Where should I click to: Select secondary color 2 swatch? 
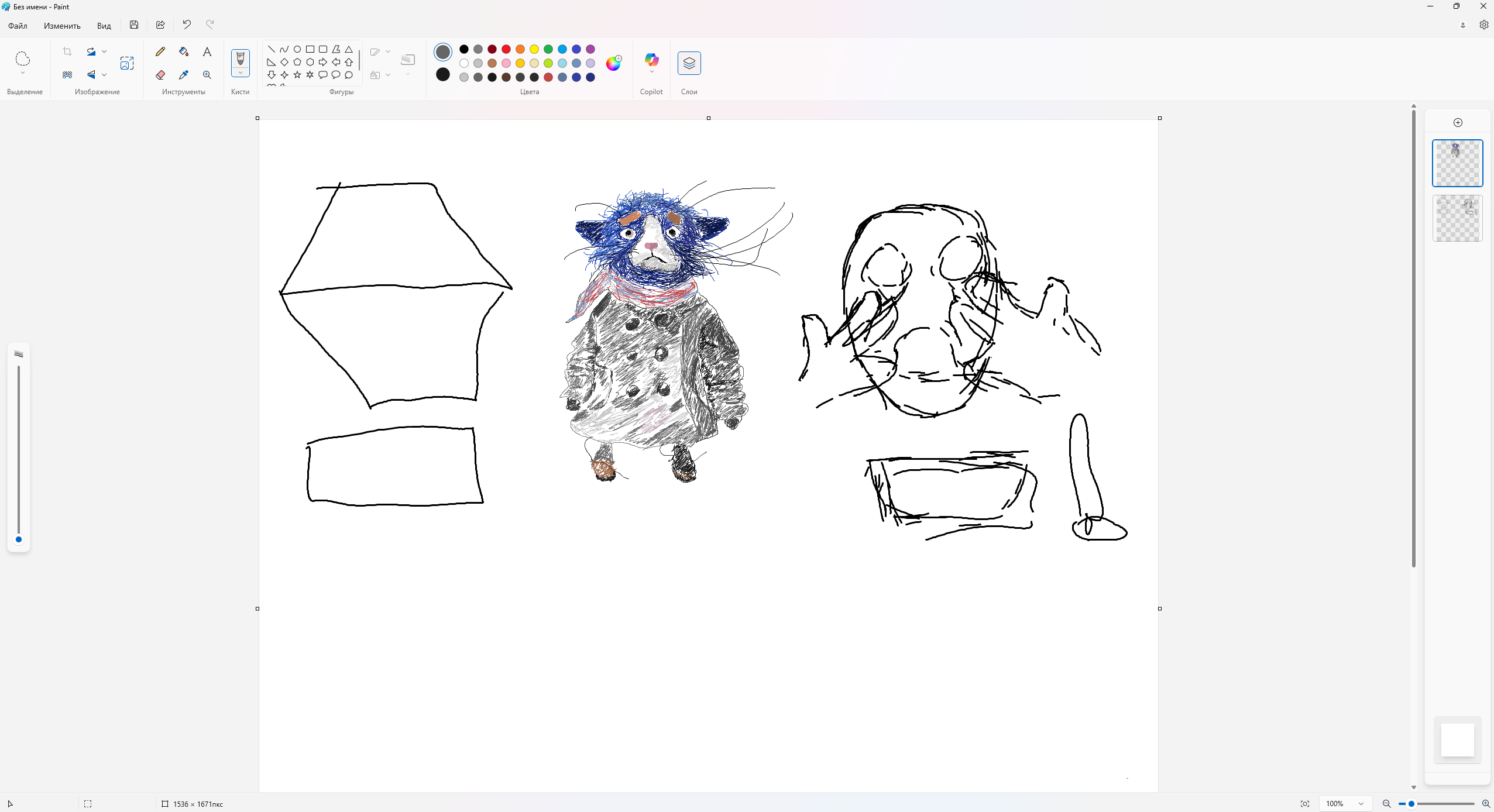[x=443, y=74]
